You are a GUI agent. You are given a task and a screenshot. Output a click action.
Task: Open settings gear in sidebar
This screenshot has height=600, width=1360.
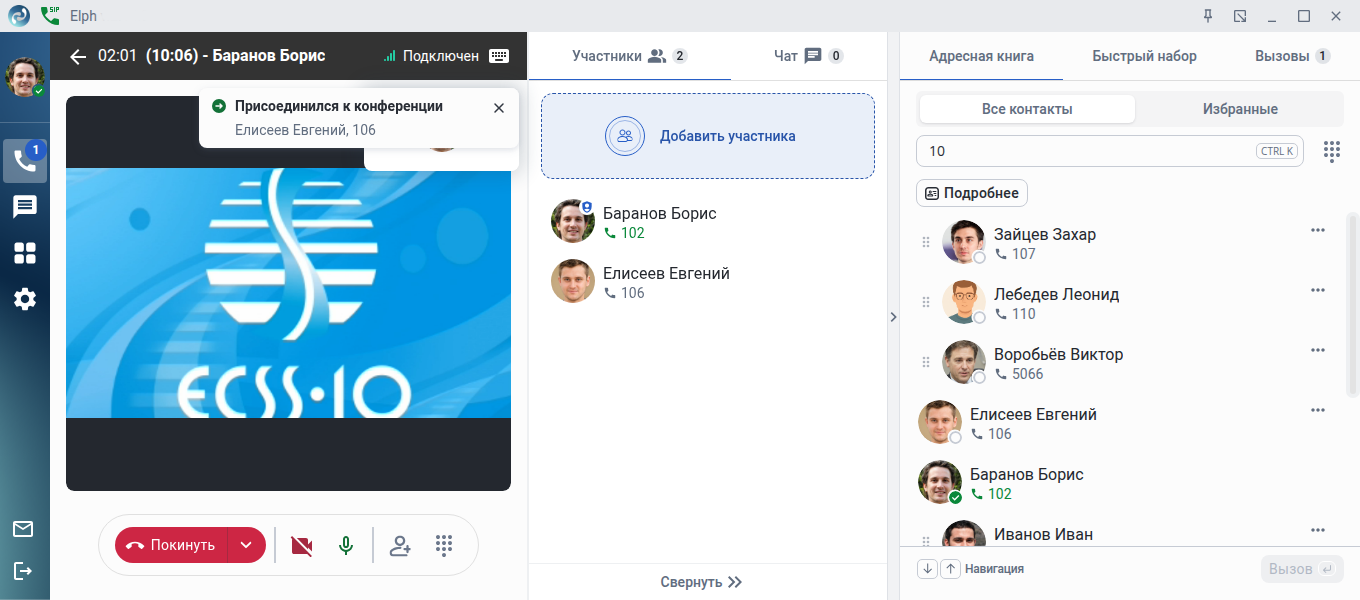click(x=25, y=298)
